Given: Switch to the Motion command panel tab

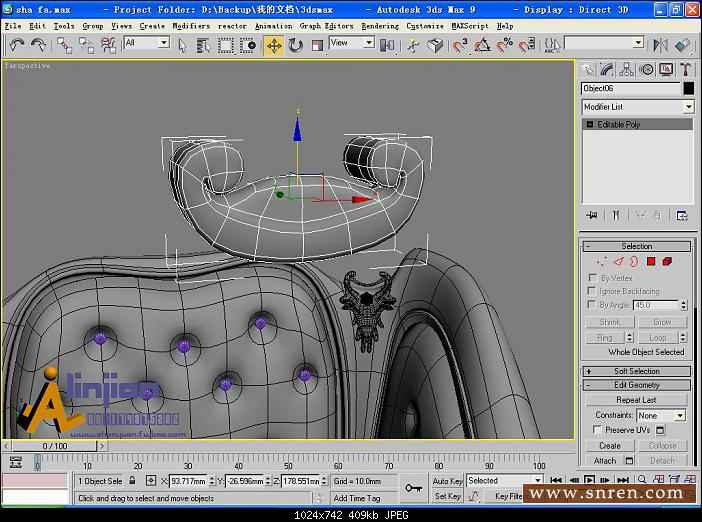Looking at the screenshot, I should pos(646,70).
